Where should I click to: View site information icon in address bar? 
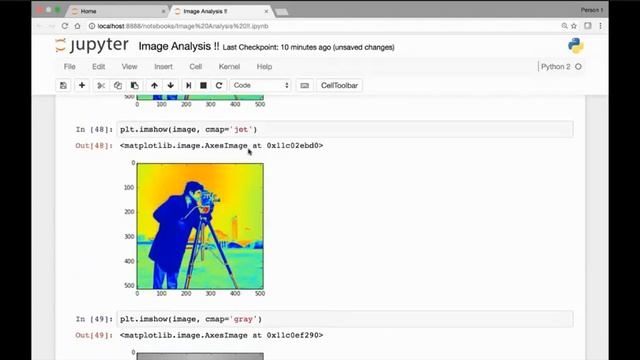[x=92, y=26]
